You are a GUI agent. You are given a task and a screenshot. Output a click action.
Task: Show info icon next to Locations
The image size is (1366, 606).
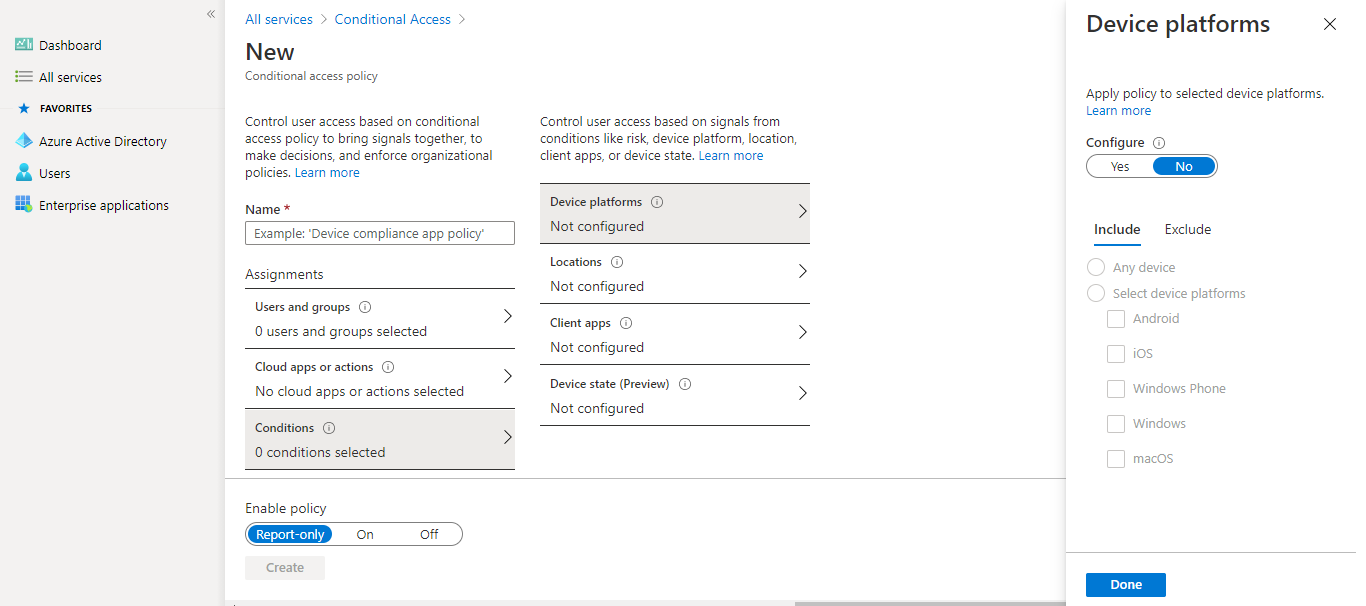pyautogui.click(x=617, y=262)
